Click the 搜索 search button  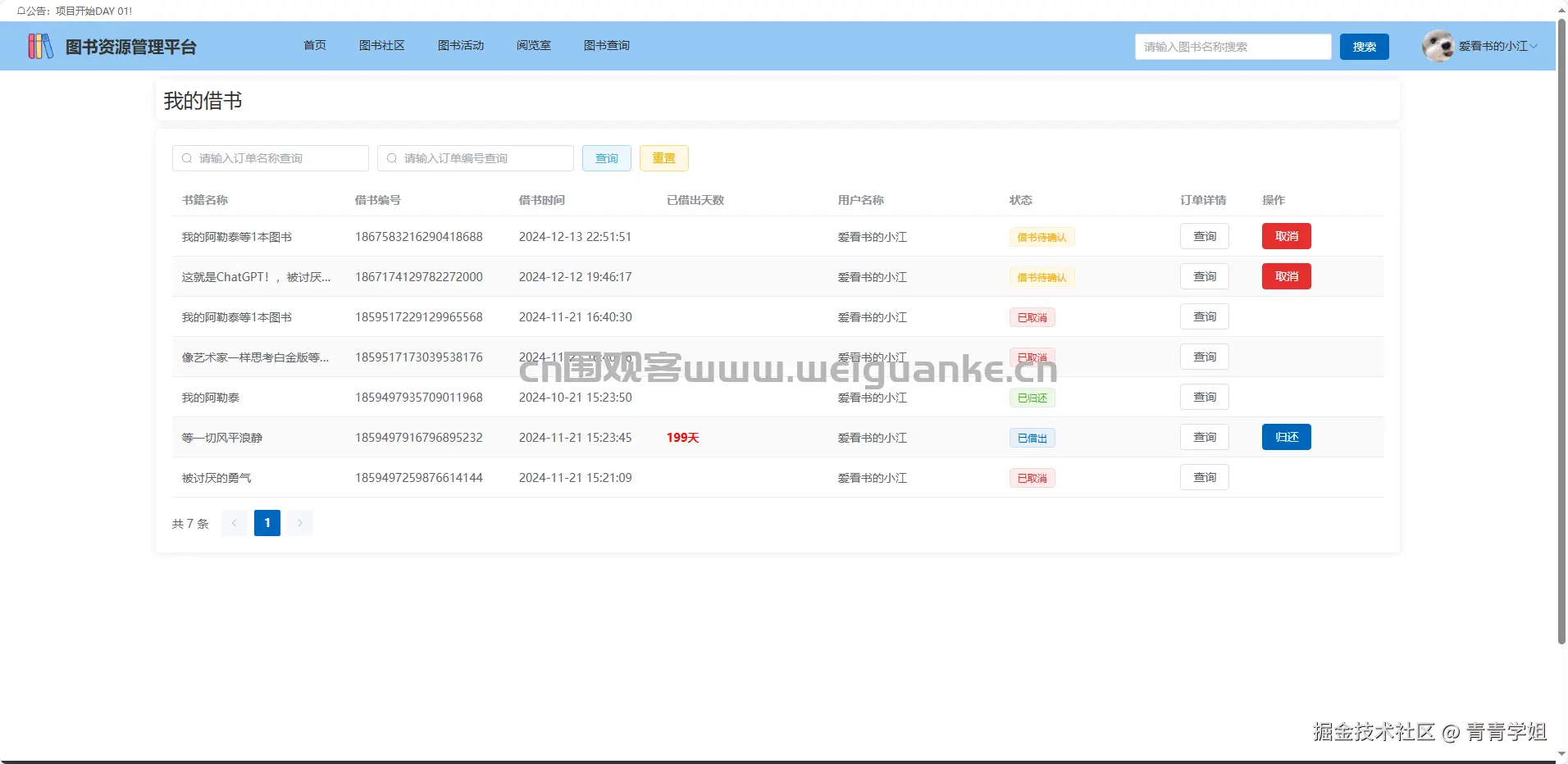point(1364,46)
